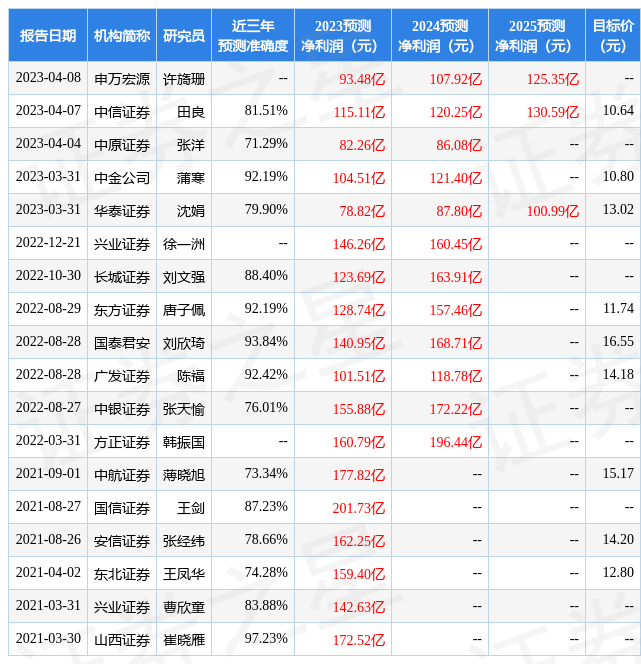Viewport: 641px width, 664px height.
Task: Click the 2023预测净利润 column header
Action: coord(342,36)
